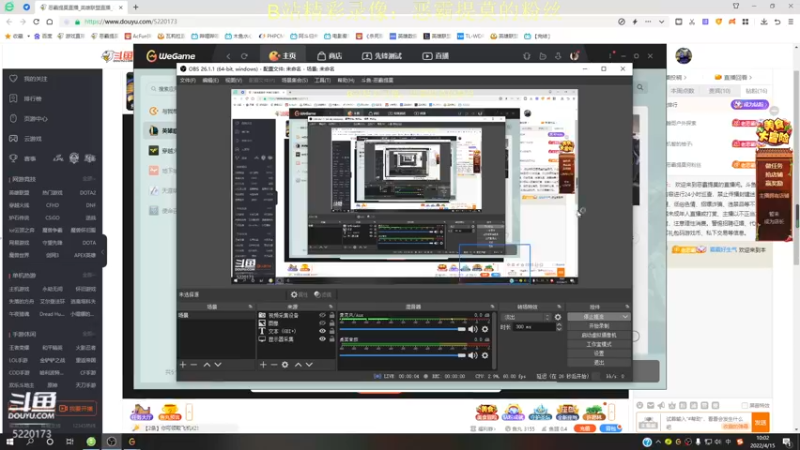Refresh the WeGame page
Viewport: 800px width, 450px height.
pos(244,56)
